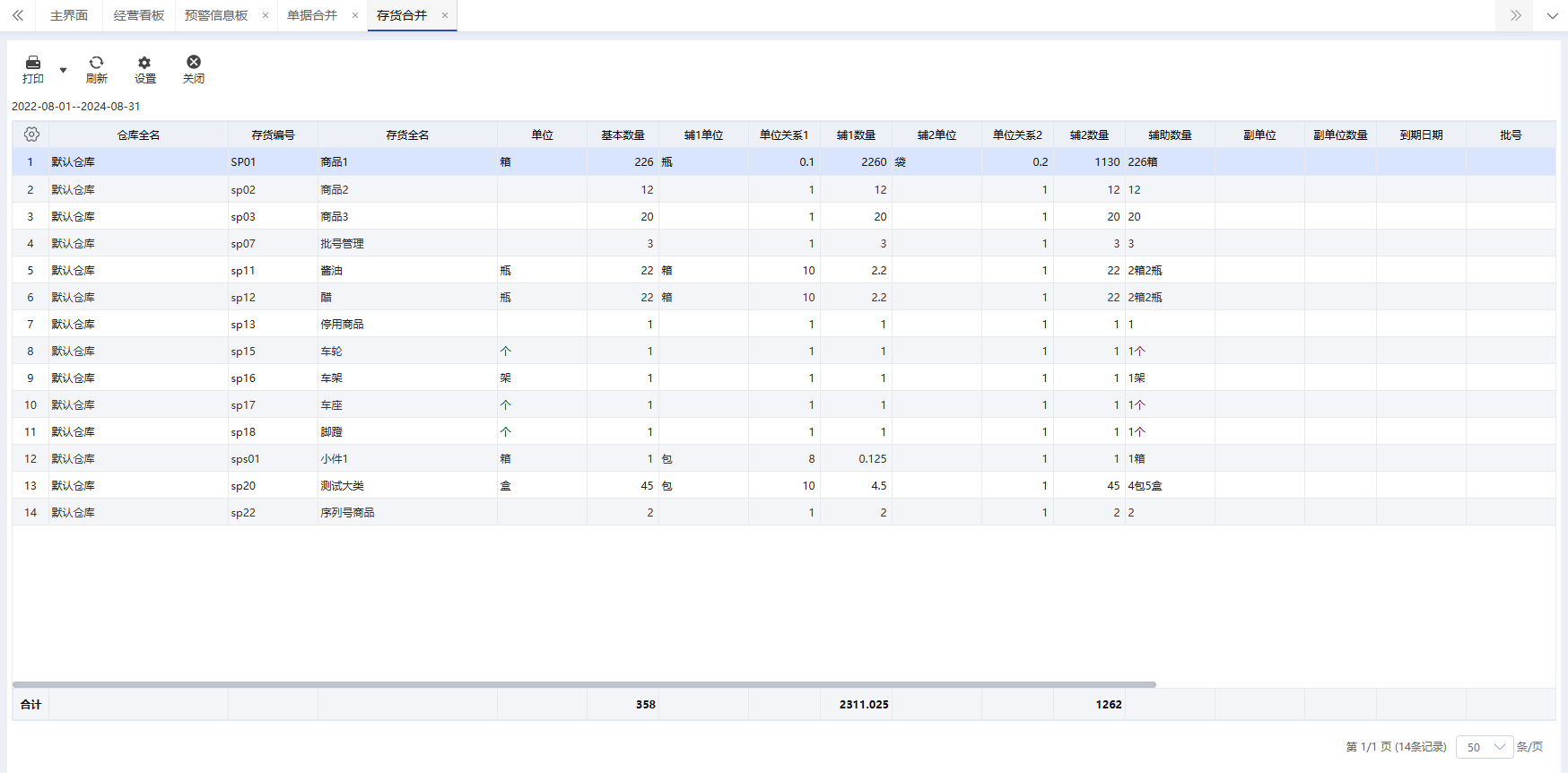Click the 0.125 quantity cell
Image resolution: width=1568 pixels, height=773 pixels.
click(856, 458)
